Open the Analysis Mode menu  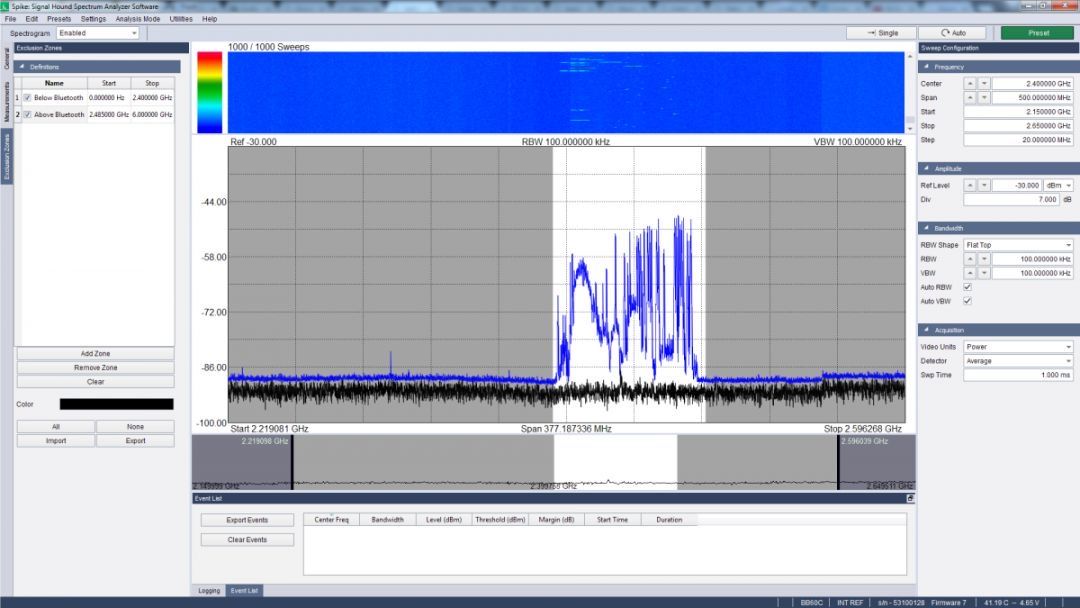(137, 19)
